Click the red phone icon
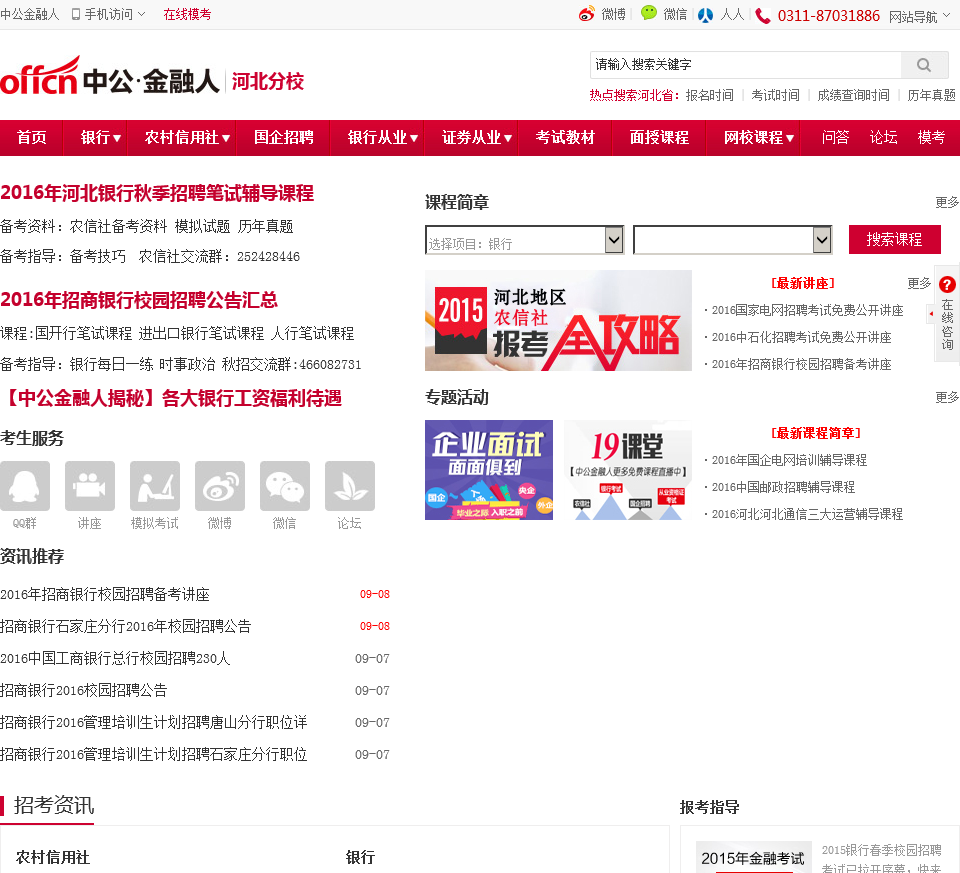This screenshot has width=960, height=873. click(762, 15)
